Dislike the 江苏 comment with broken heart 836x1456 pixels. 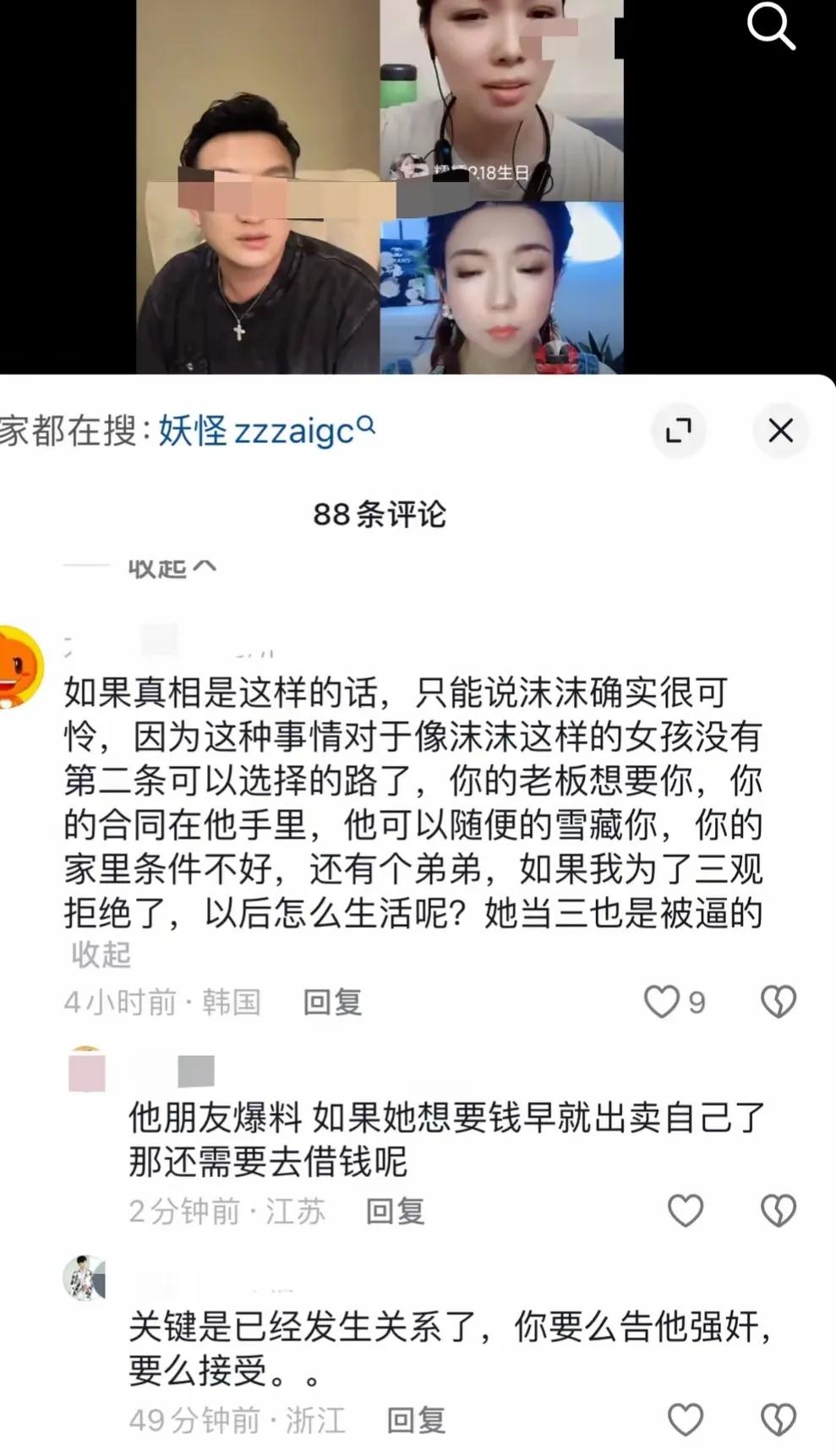click(x=778, y=1211)
